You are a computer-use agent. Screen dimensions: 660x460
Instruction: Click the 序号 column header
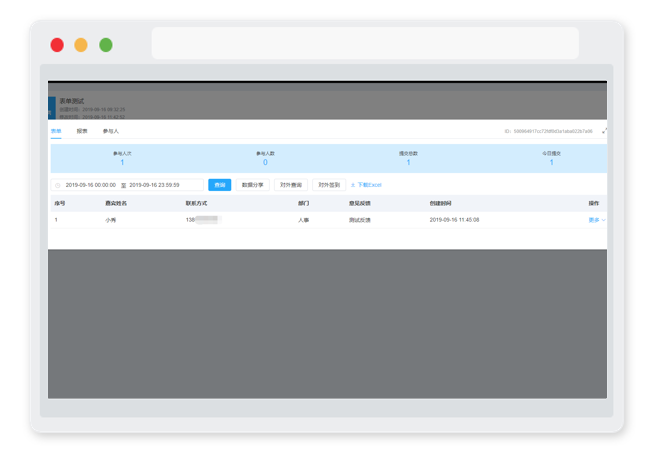(60, 203)
